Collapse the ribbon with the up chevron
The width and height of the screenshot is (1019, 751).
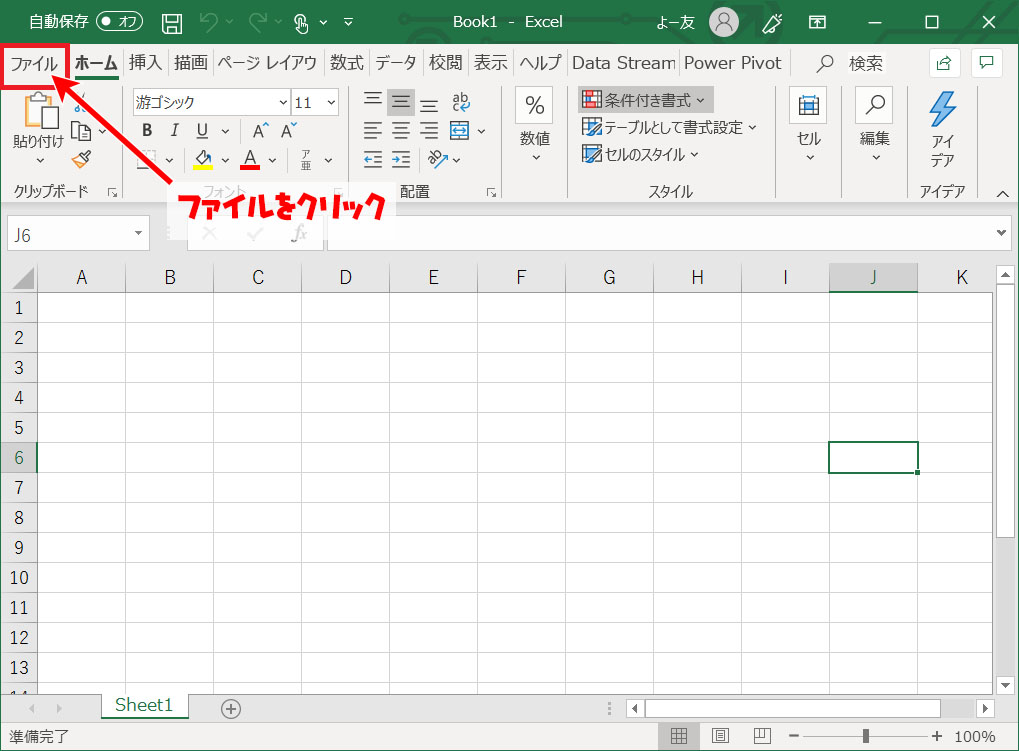[x=1003, y=194]
